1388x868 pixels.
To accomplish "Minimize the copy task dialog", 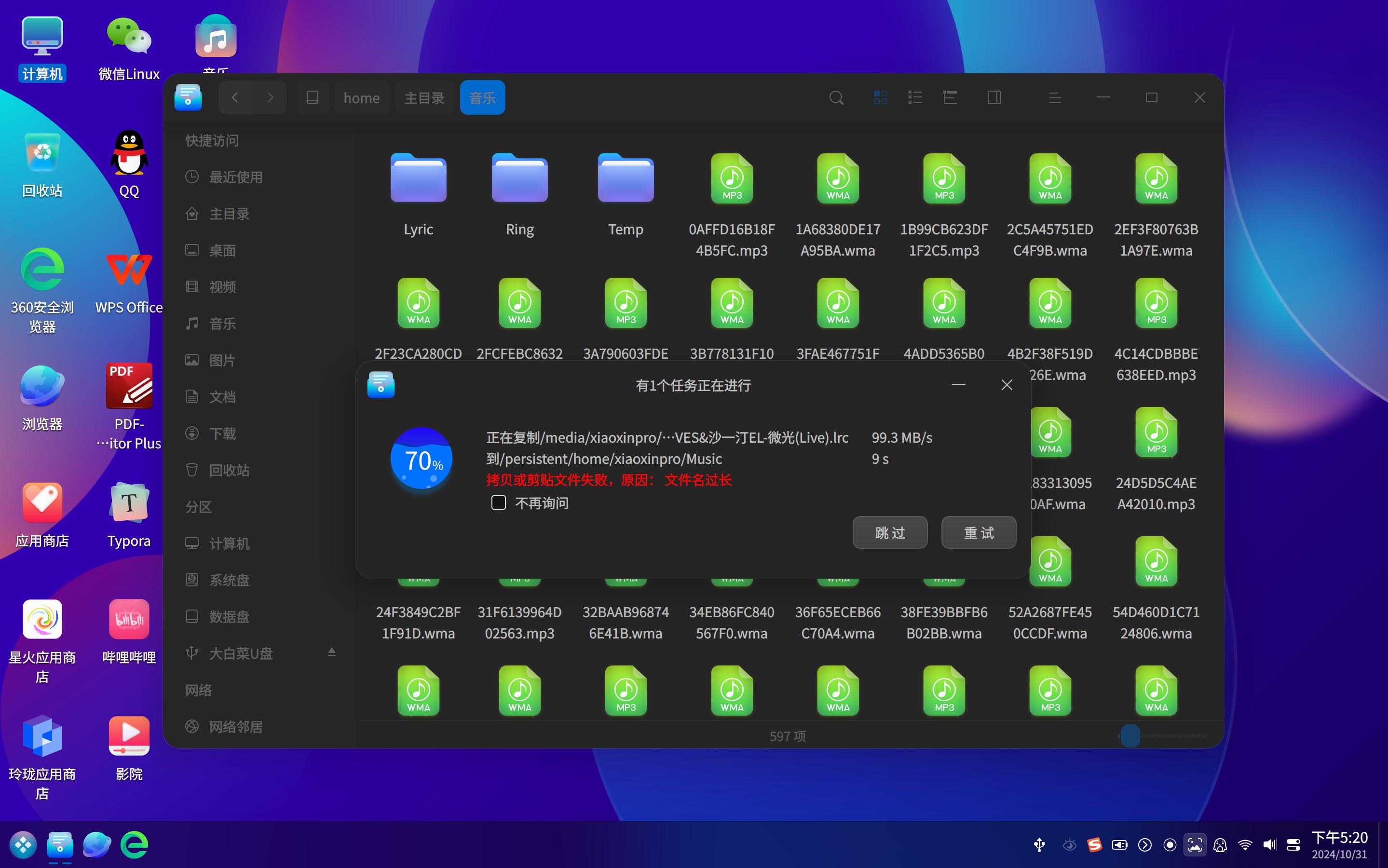I will 958,385.
